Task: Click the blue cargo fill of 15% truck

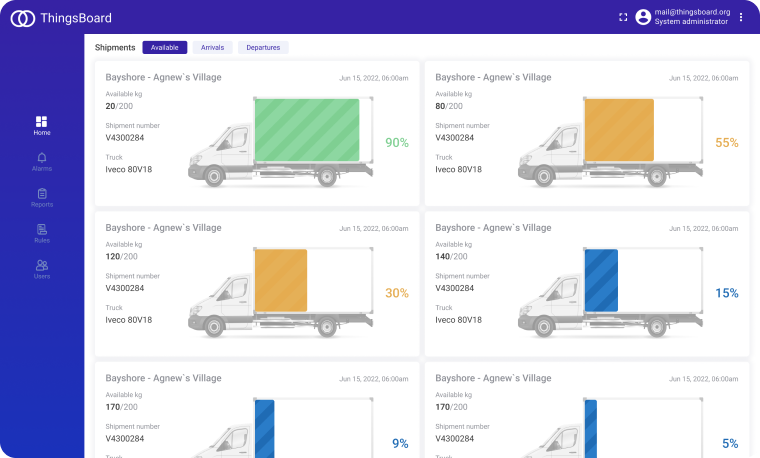Action: pyautogui.click(x=601, y=280)
